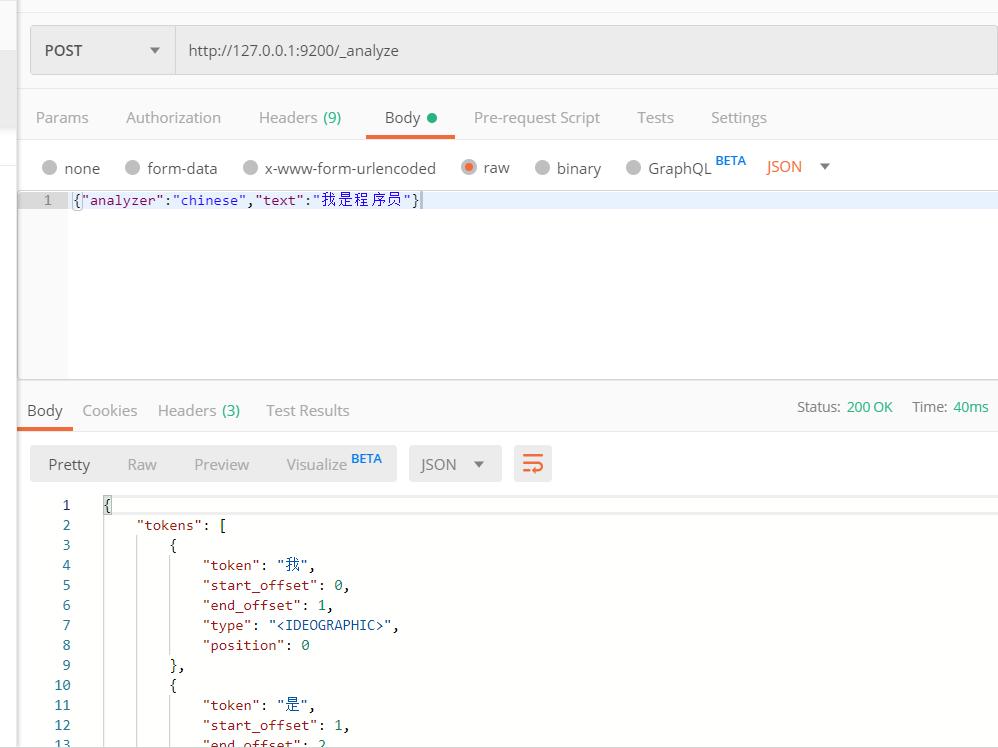
Task: Open the response Headers (3) tab
Action: point(199,411)
